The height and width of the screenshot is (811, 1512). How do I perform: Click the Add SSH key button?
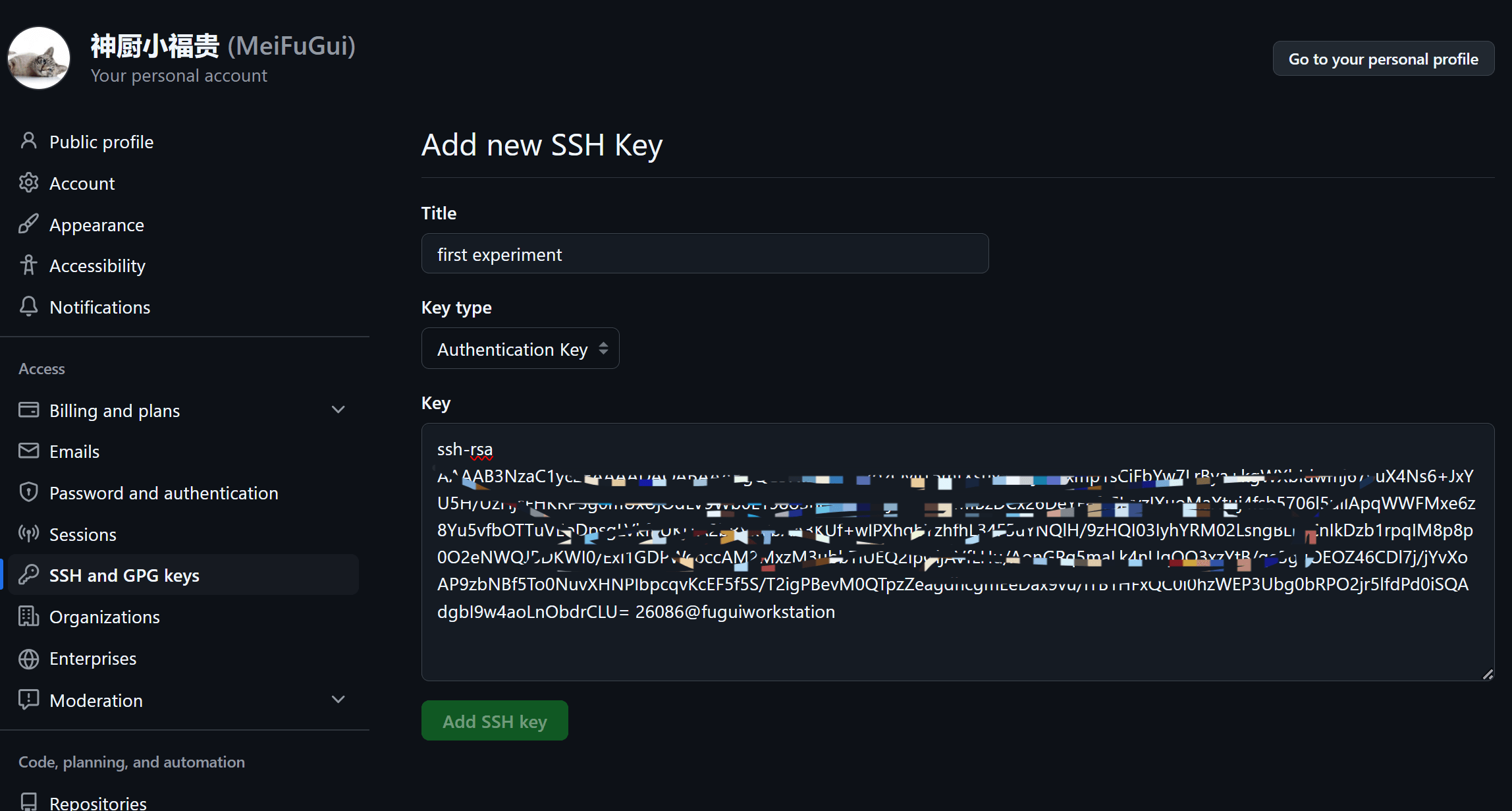click(495, 720)
